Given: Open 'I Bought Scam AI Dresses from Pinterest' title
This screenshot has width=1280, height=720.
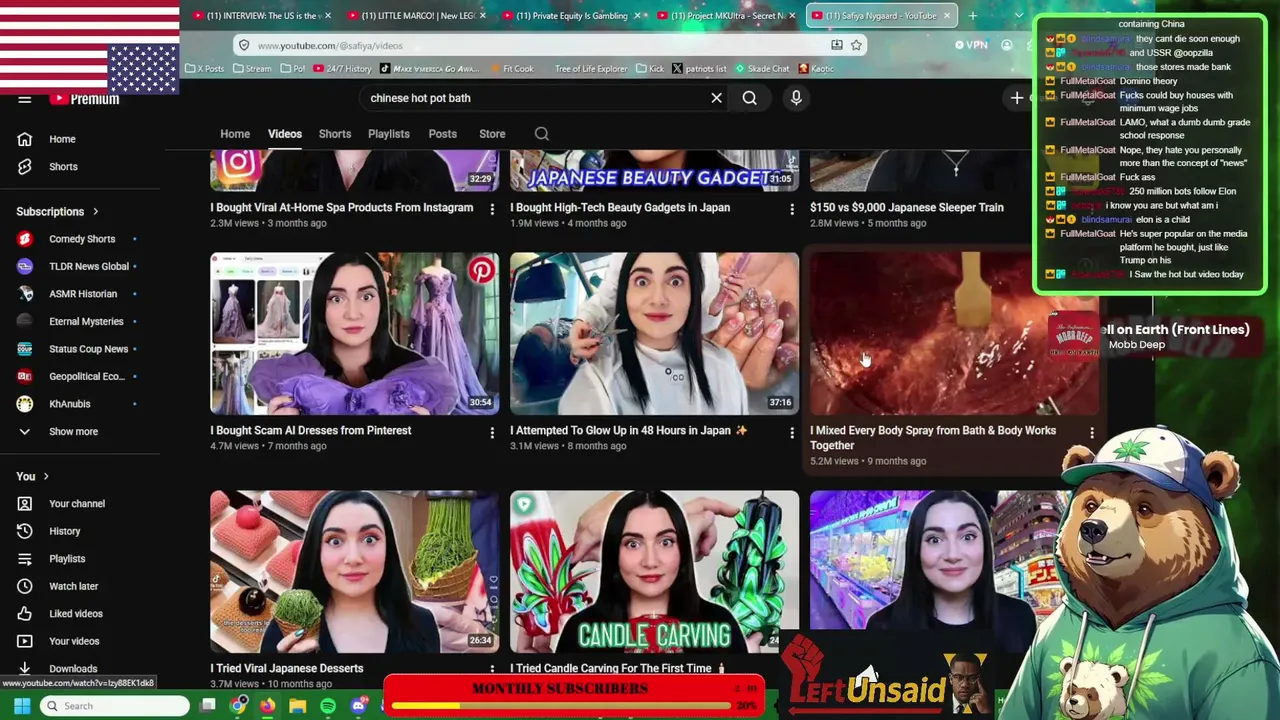Looking at the screenshot, I should (x=310, y=431).
